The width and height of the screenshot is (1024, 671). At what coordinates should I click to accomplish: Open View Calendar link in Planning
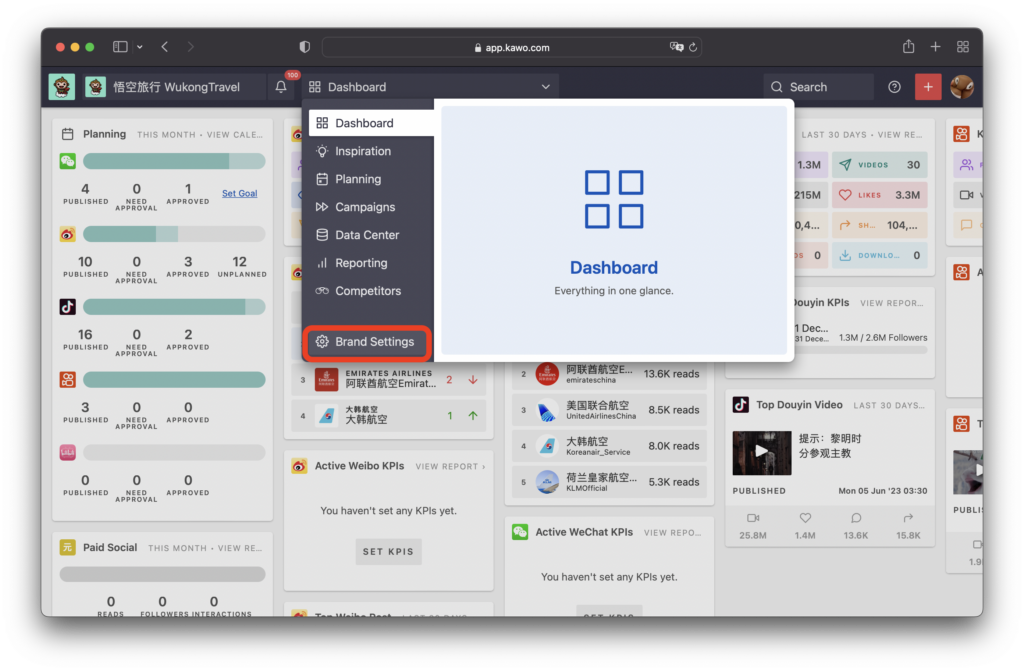(235, 135)
